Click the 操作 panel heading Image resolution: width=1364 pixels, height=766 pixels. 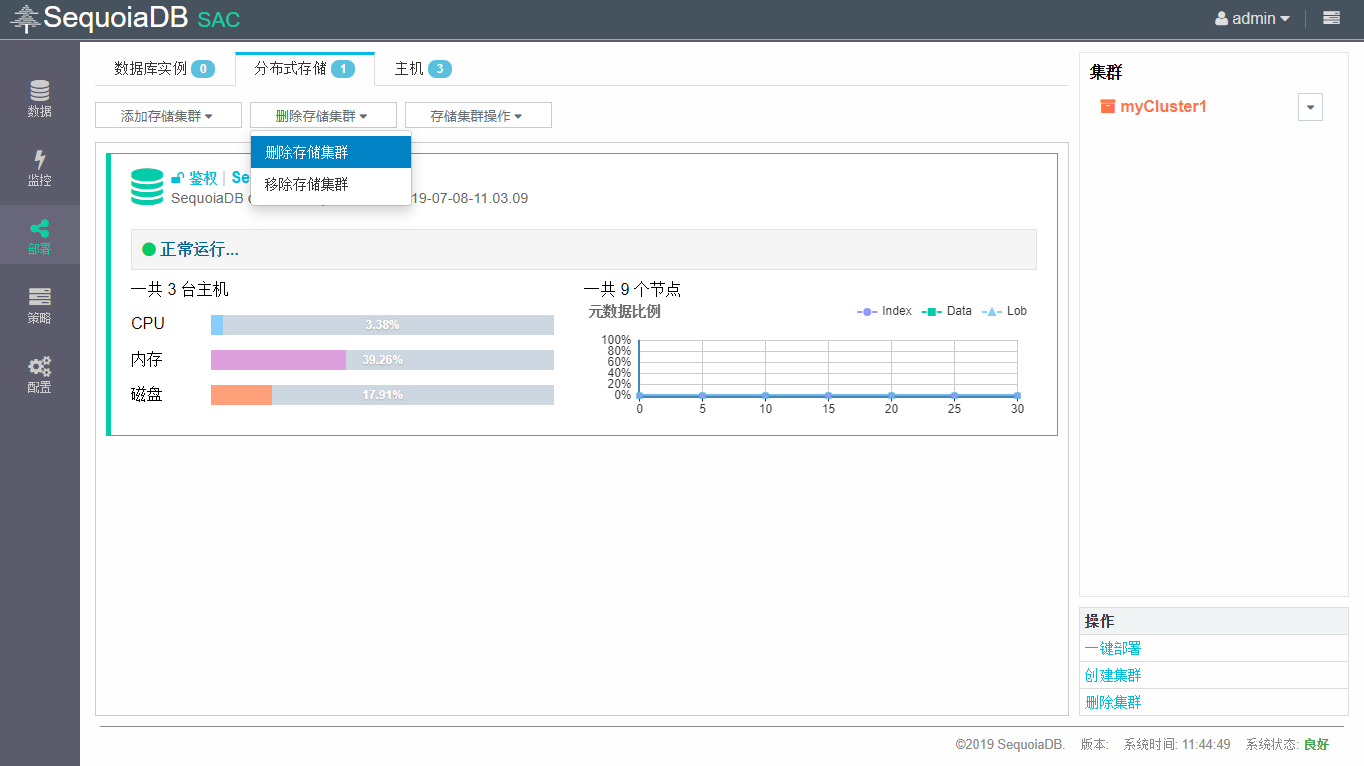(x=1100, y=621)
